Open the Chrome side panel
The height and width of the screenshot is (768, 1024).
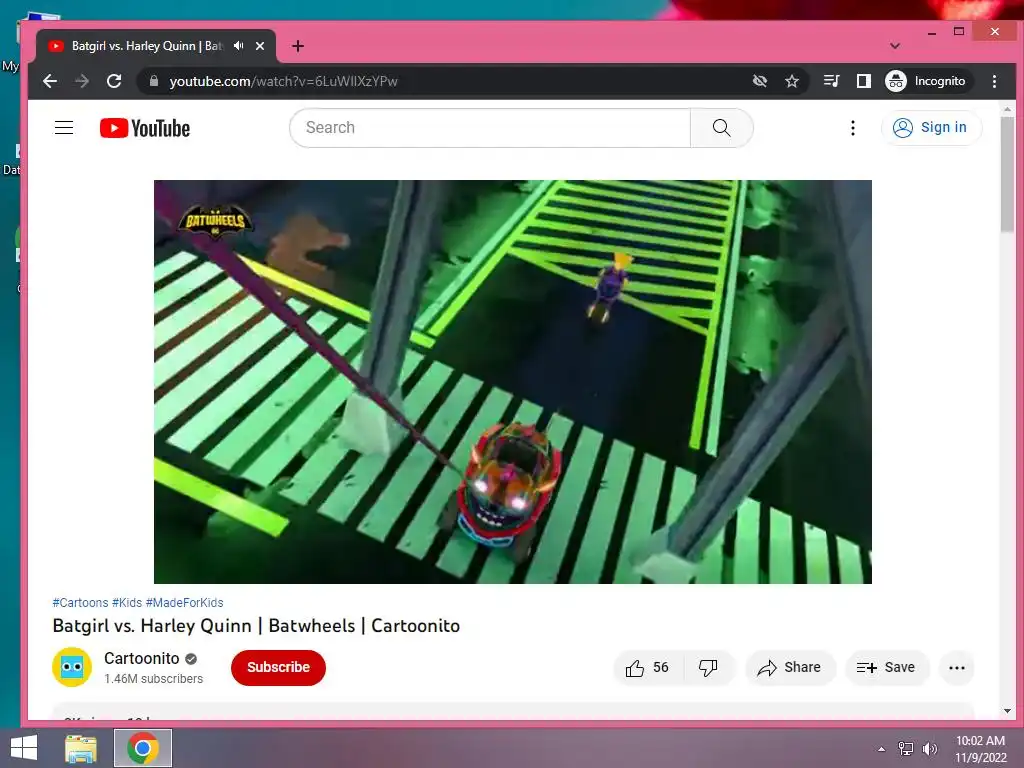863,81
